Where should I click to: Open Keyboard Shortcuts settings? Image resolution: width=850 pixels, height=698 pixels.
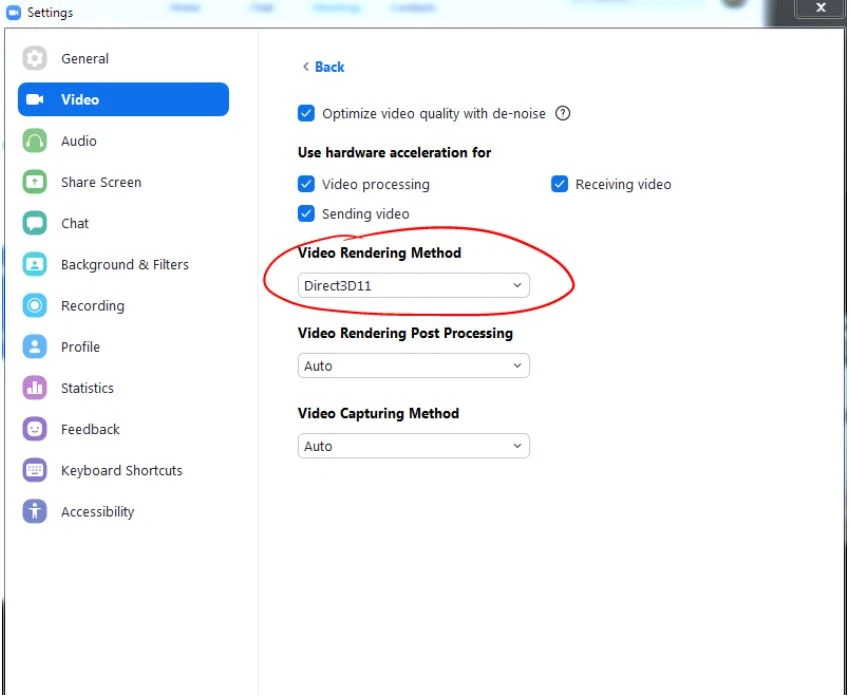pyautogui.click(x=122, y=470)
